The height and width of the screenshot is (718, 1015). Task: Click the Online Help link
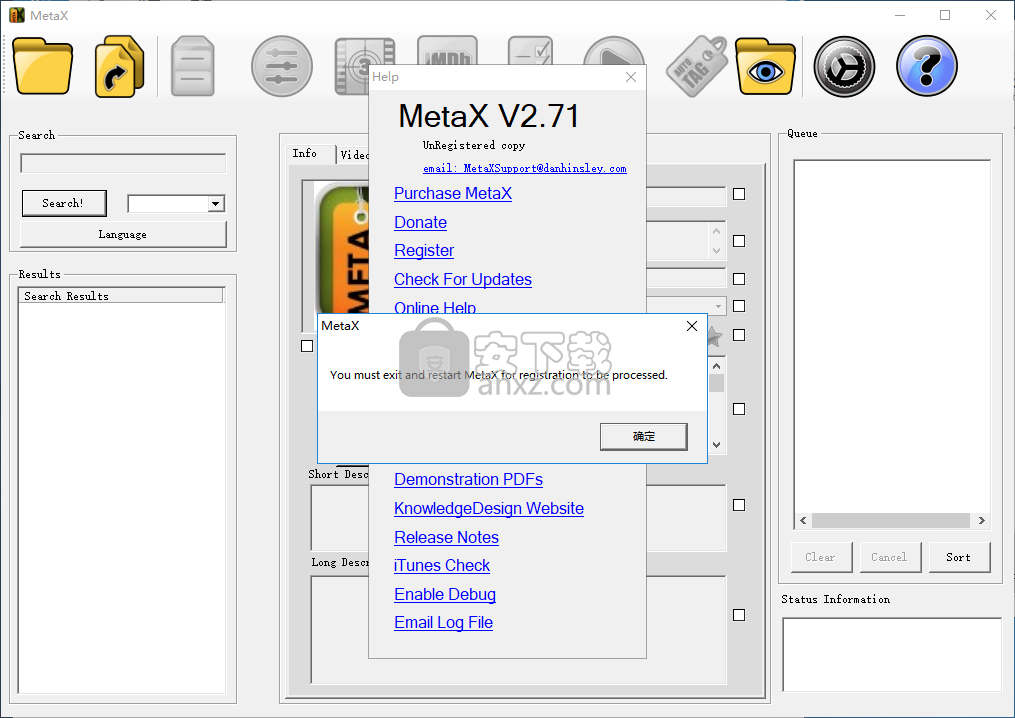coord(435,307)
